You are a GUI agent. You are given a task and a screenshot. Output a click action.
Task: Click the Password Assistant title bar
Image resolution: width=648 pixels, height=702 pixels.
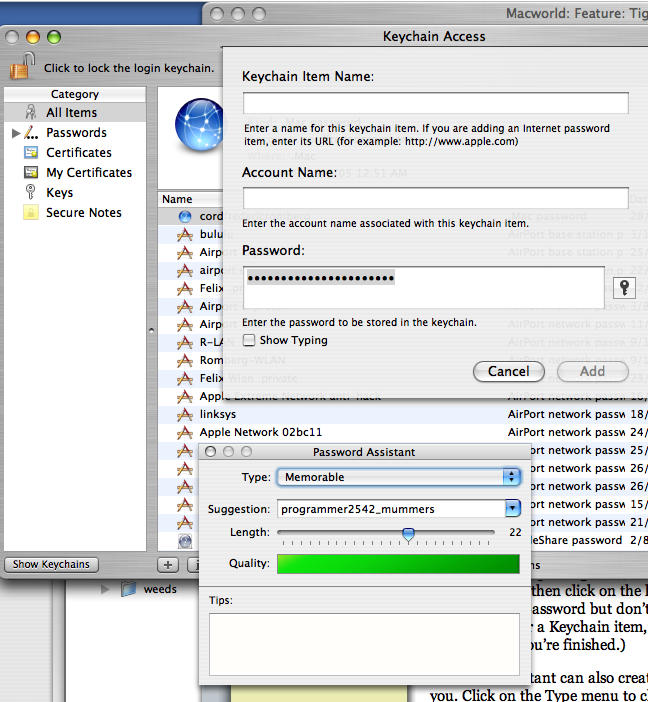[364, 452]
